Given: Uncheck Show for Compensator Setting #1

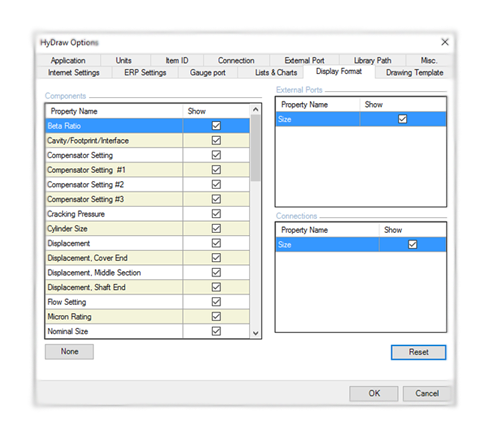Looking at the screenshot, I should [216, 170].
